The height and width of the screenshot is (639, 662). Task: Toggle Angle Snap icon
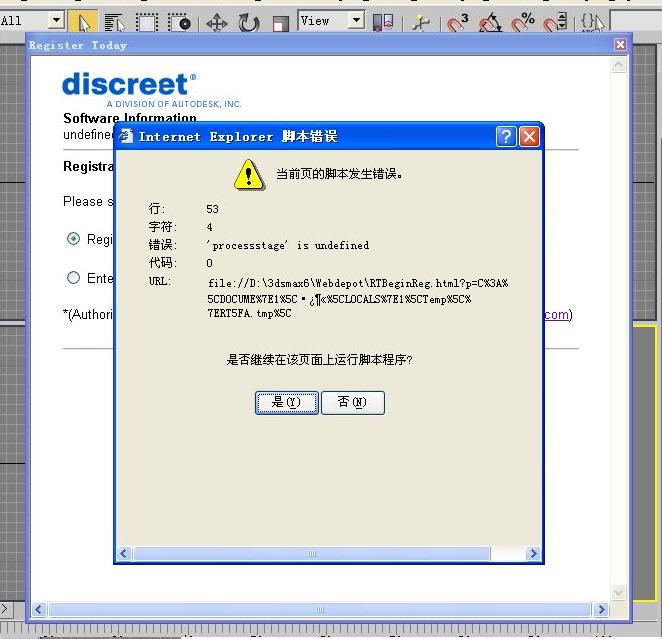490,22
